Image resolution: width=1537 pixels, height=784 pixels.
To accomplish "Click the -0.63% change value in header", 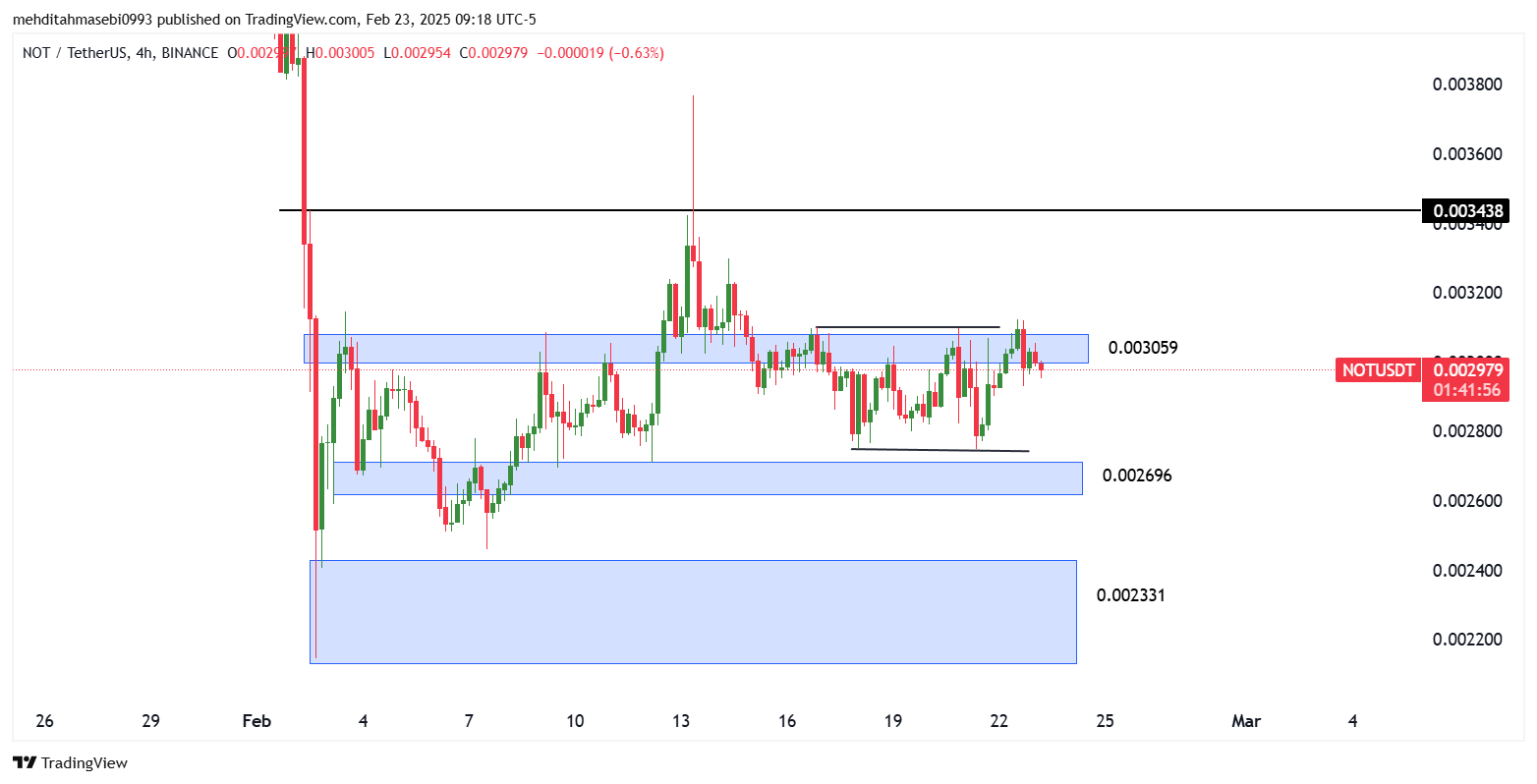I will (x=637, y=53).
